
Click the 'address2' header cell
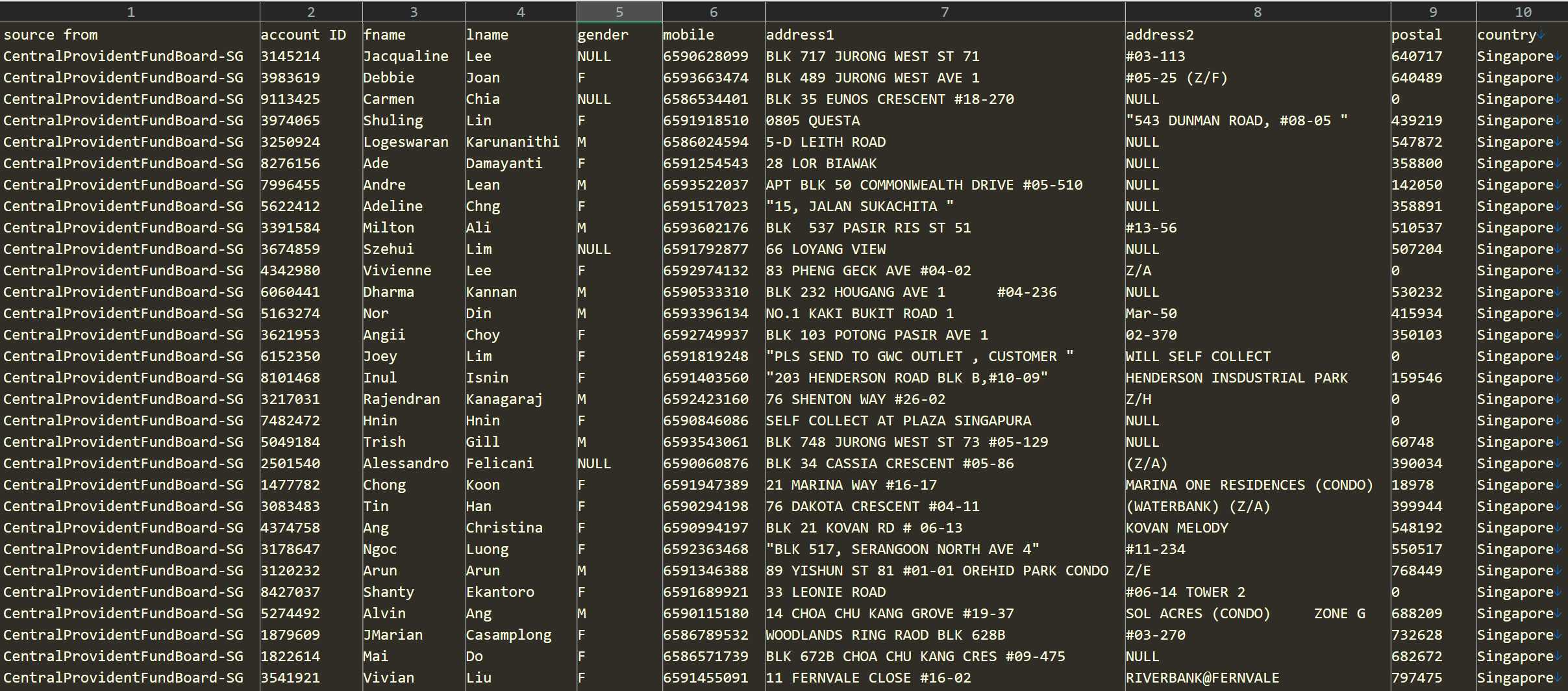(x=1160, y=35)
